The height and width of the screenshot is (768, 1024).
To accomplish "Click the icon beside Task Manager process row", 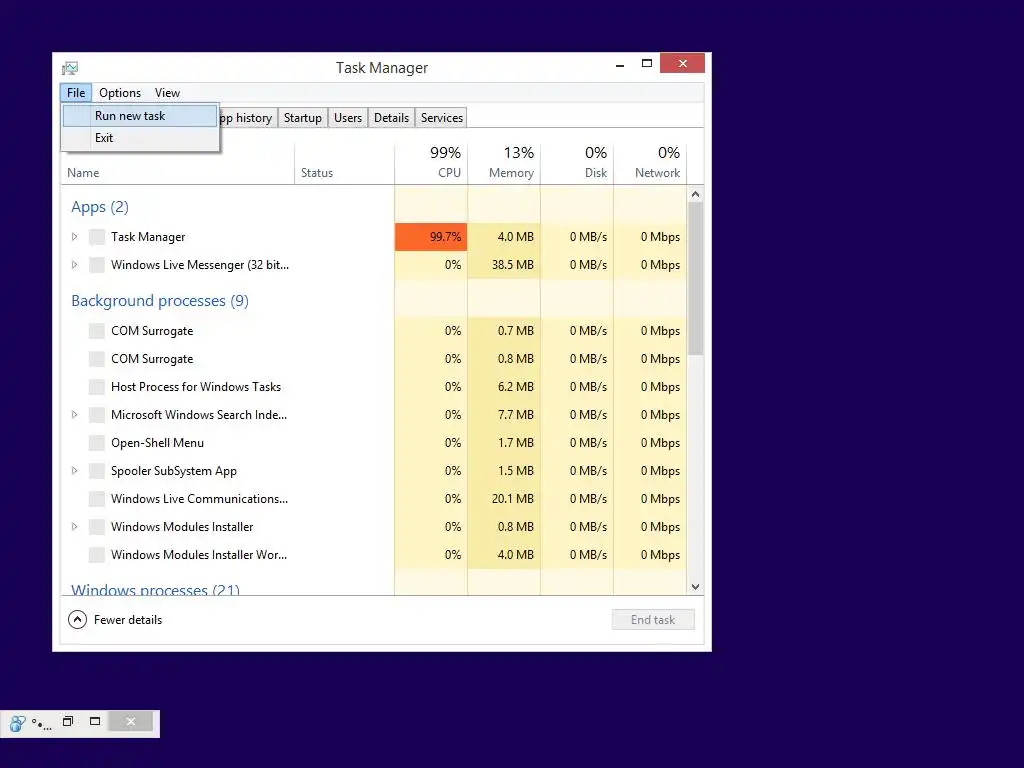I will [x=97, y=237].
